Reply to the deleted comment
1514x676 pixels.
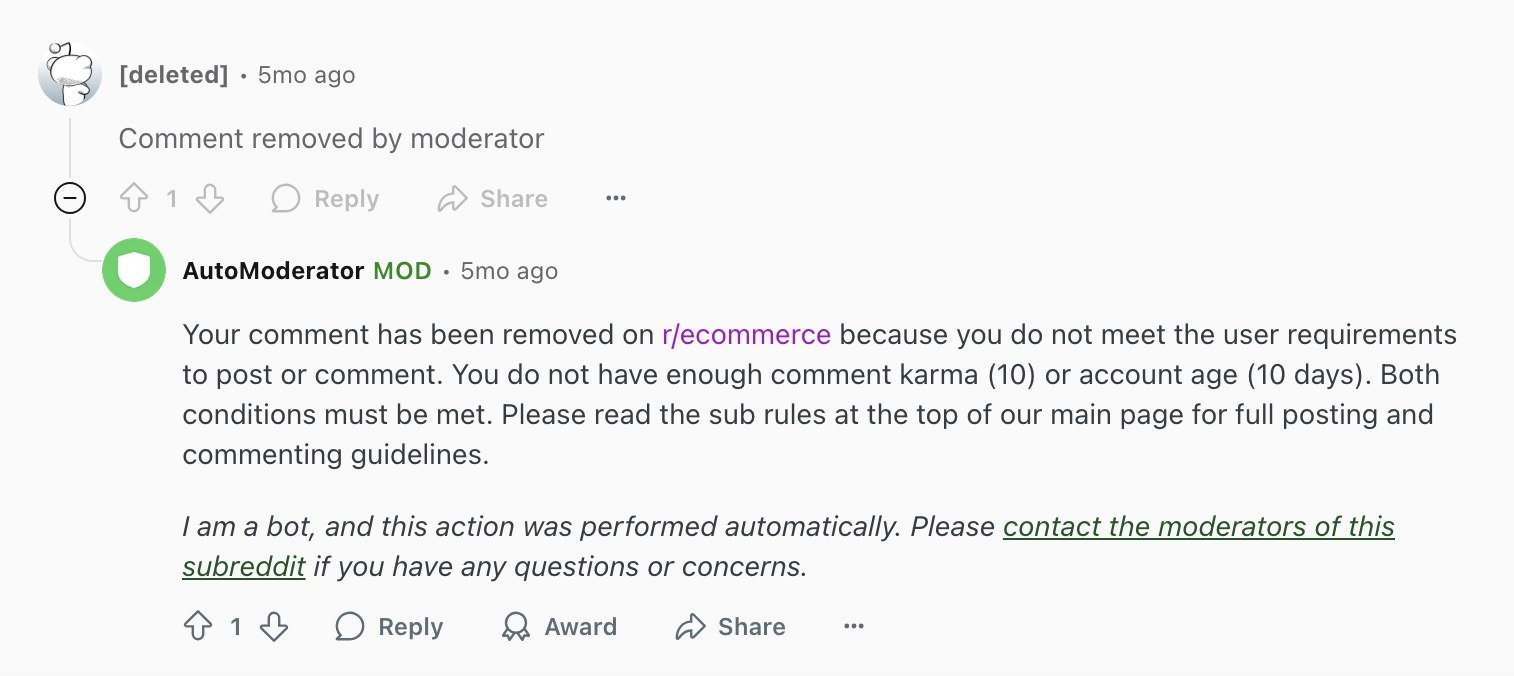(324, 198)
